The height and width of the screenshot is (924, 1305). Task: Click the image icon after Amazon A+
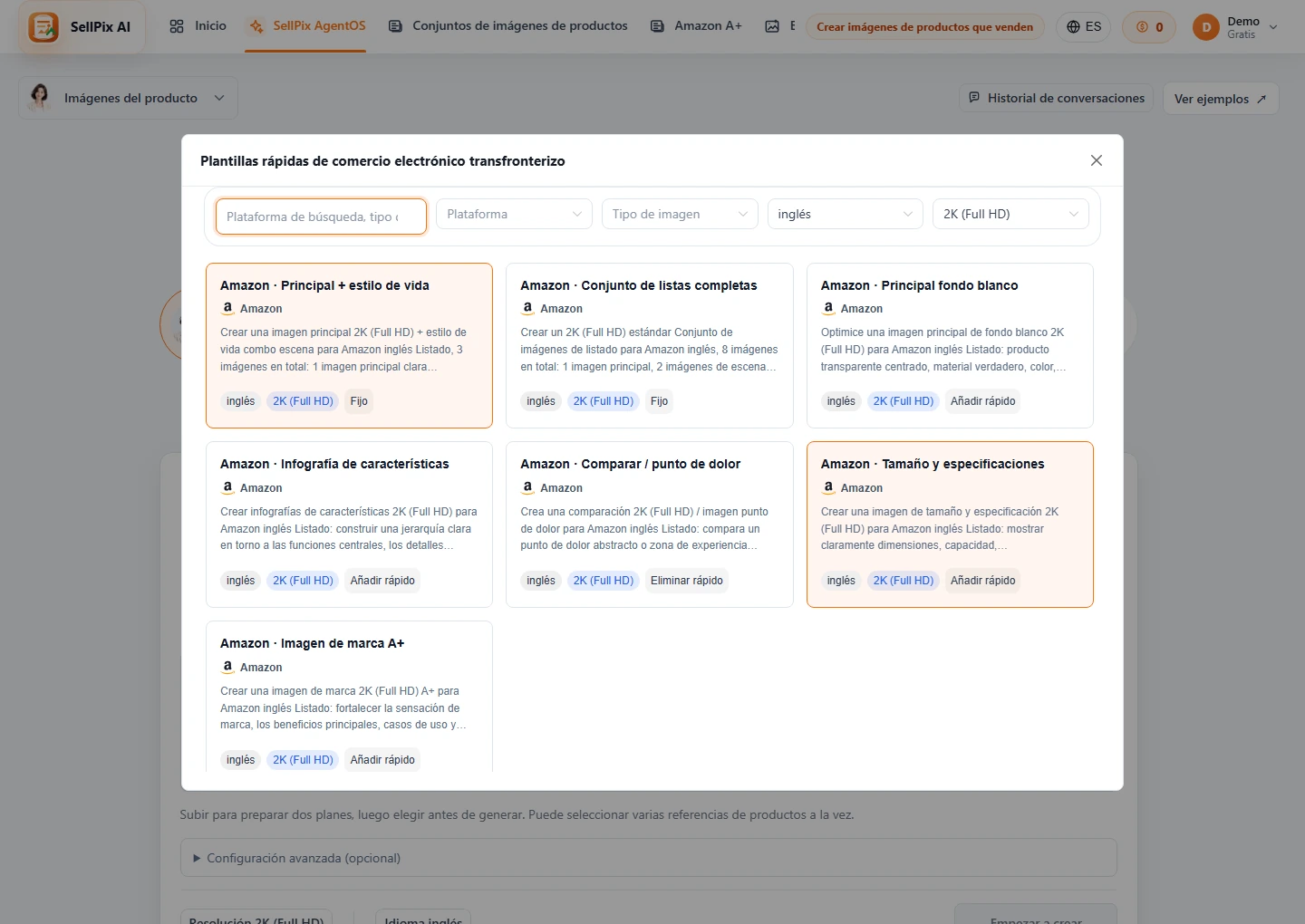click(x=772, y=26)
